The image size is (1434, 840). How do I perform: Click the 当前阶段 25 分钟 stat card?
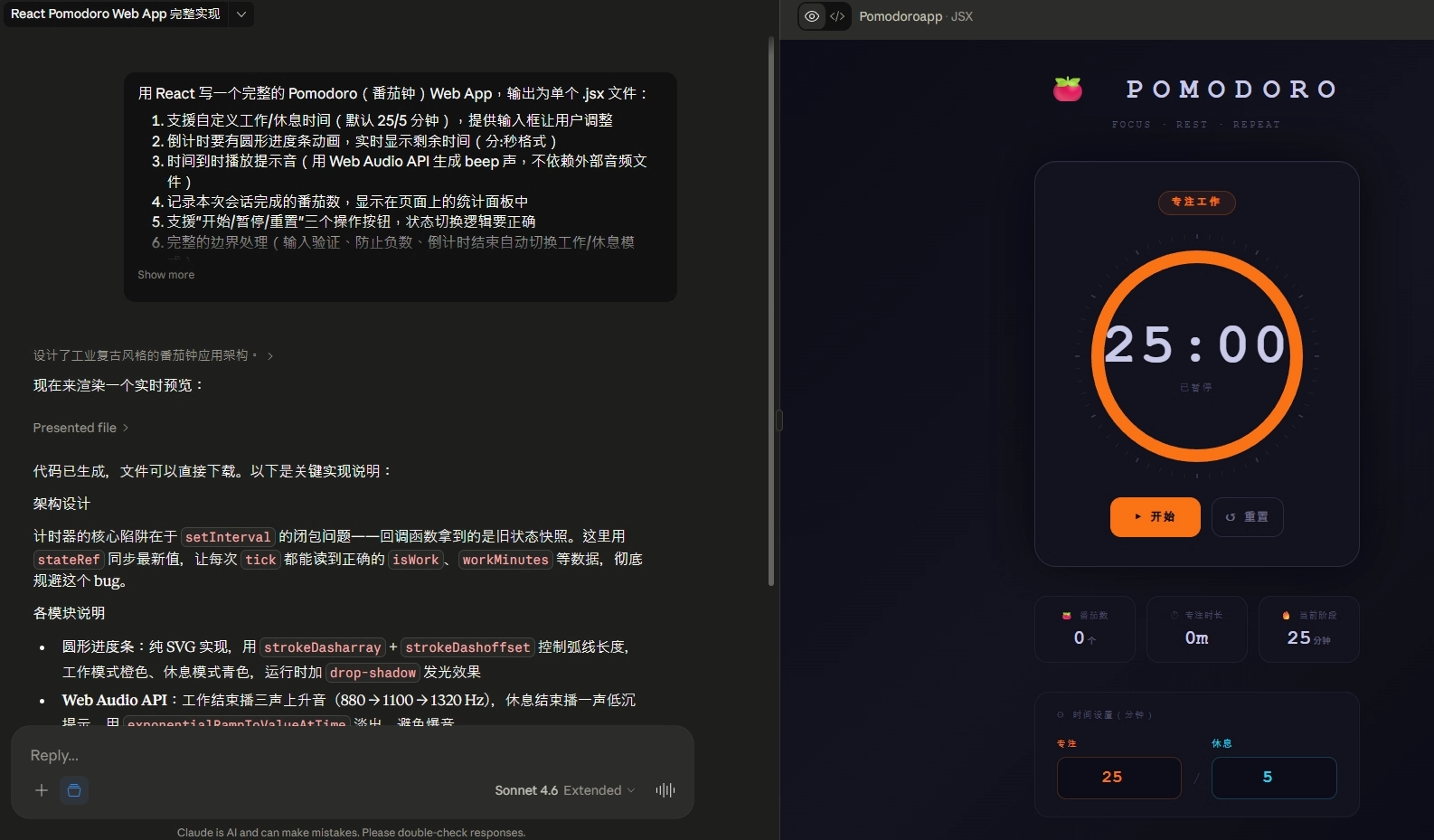[x=1309, y=629]
